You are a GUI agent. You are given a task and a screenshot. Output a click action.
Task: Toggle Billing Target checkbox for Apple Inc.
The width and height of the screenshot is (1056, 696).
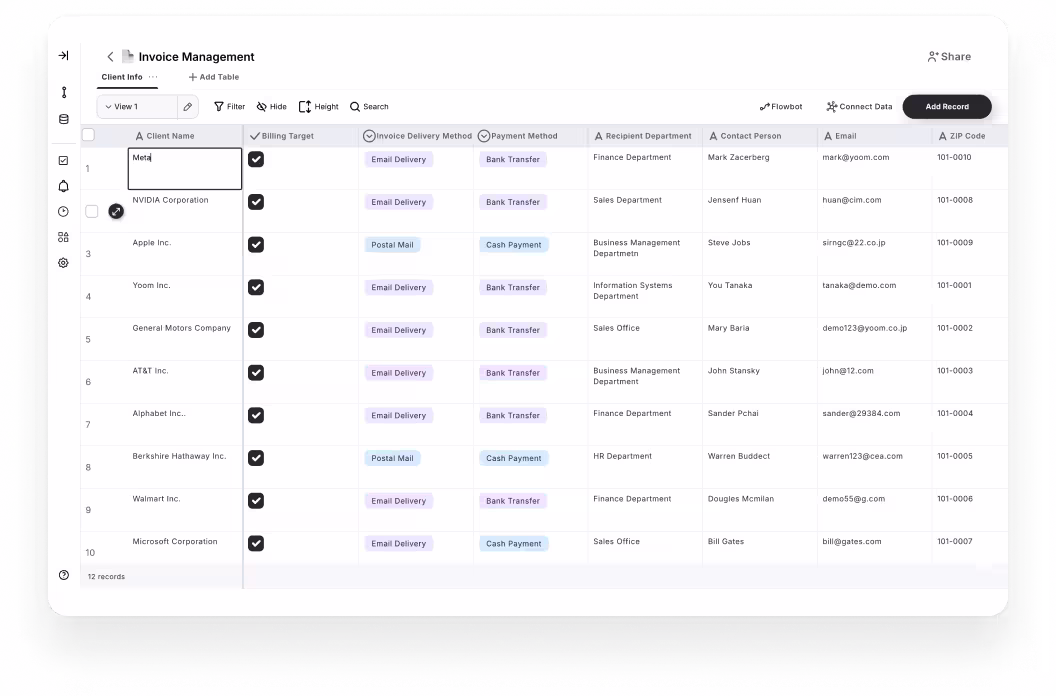[256, 244]
